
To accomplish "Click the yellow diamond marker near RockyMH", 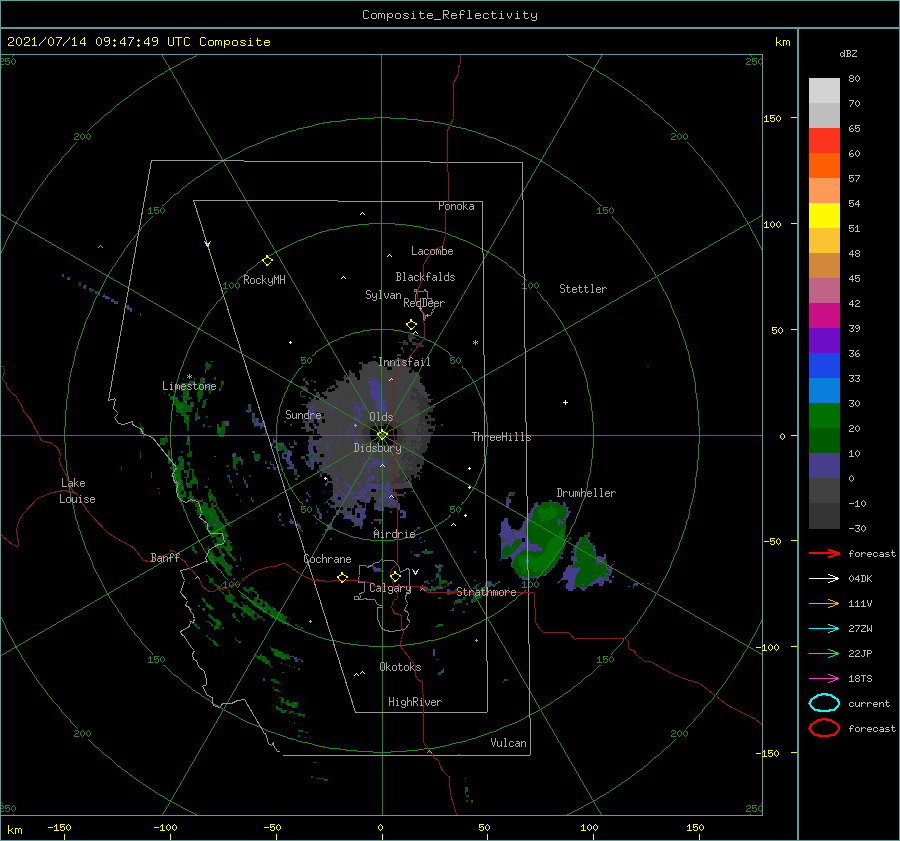I will [267, 261].
